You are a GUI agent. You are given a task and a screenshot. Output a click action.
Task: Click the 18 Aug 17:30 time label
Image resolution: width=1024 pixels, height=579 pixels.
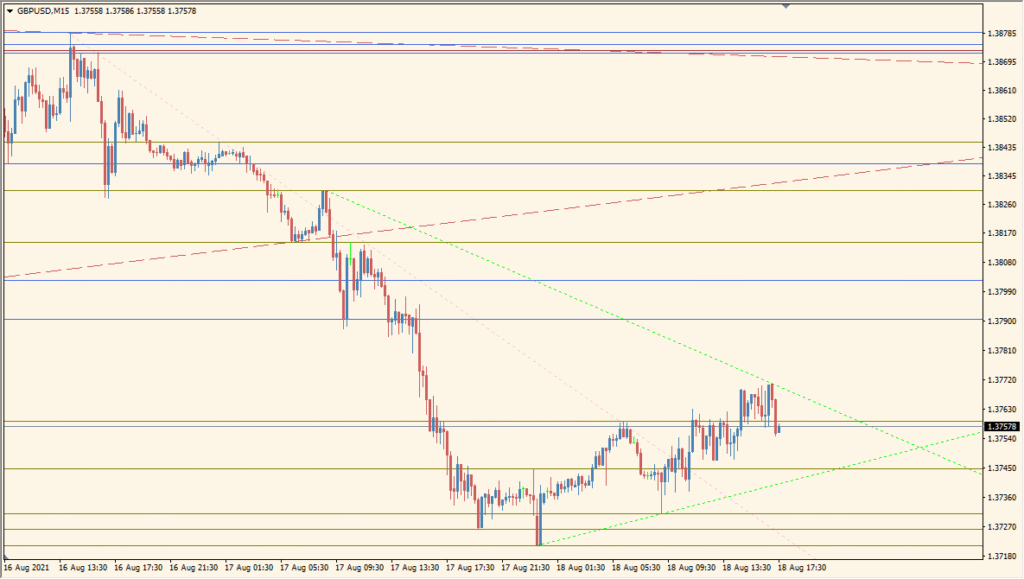tap(802, 568)
